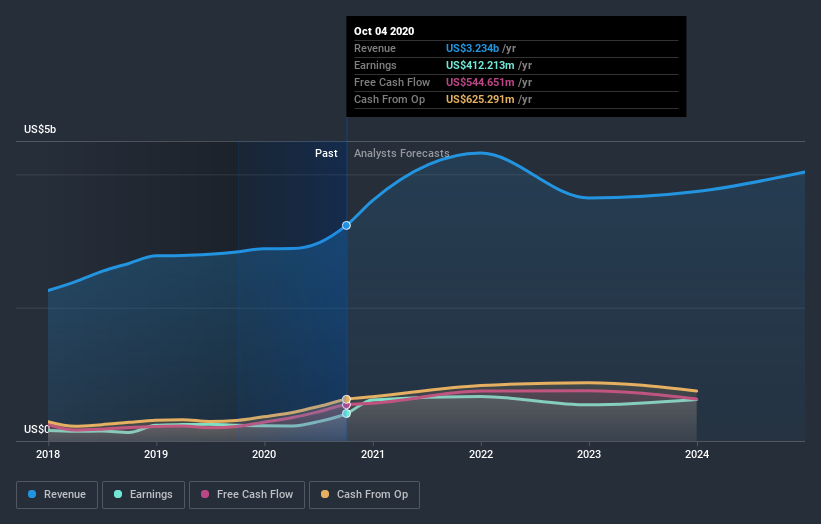Click the US$5b y-axis label
821x524 pixels.
point(40,129)
